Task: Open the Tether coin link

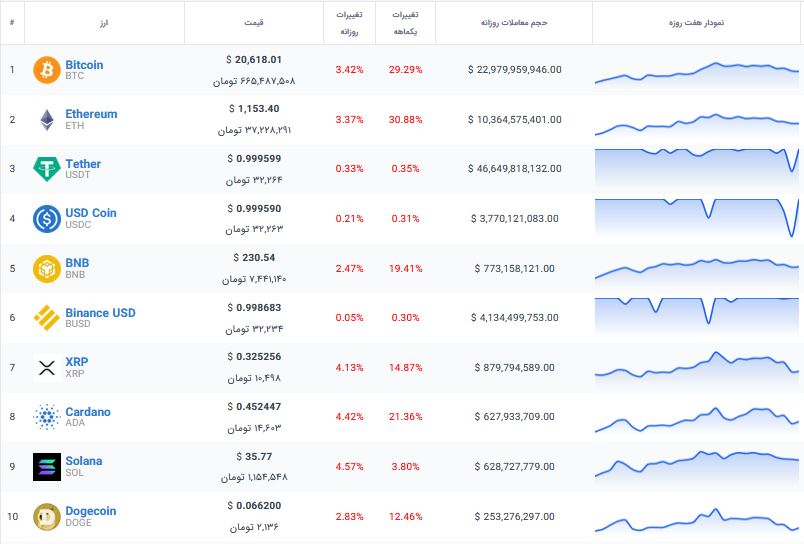Action: [x=83, y=164]
